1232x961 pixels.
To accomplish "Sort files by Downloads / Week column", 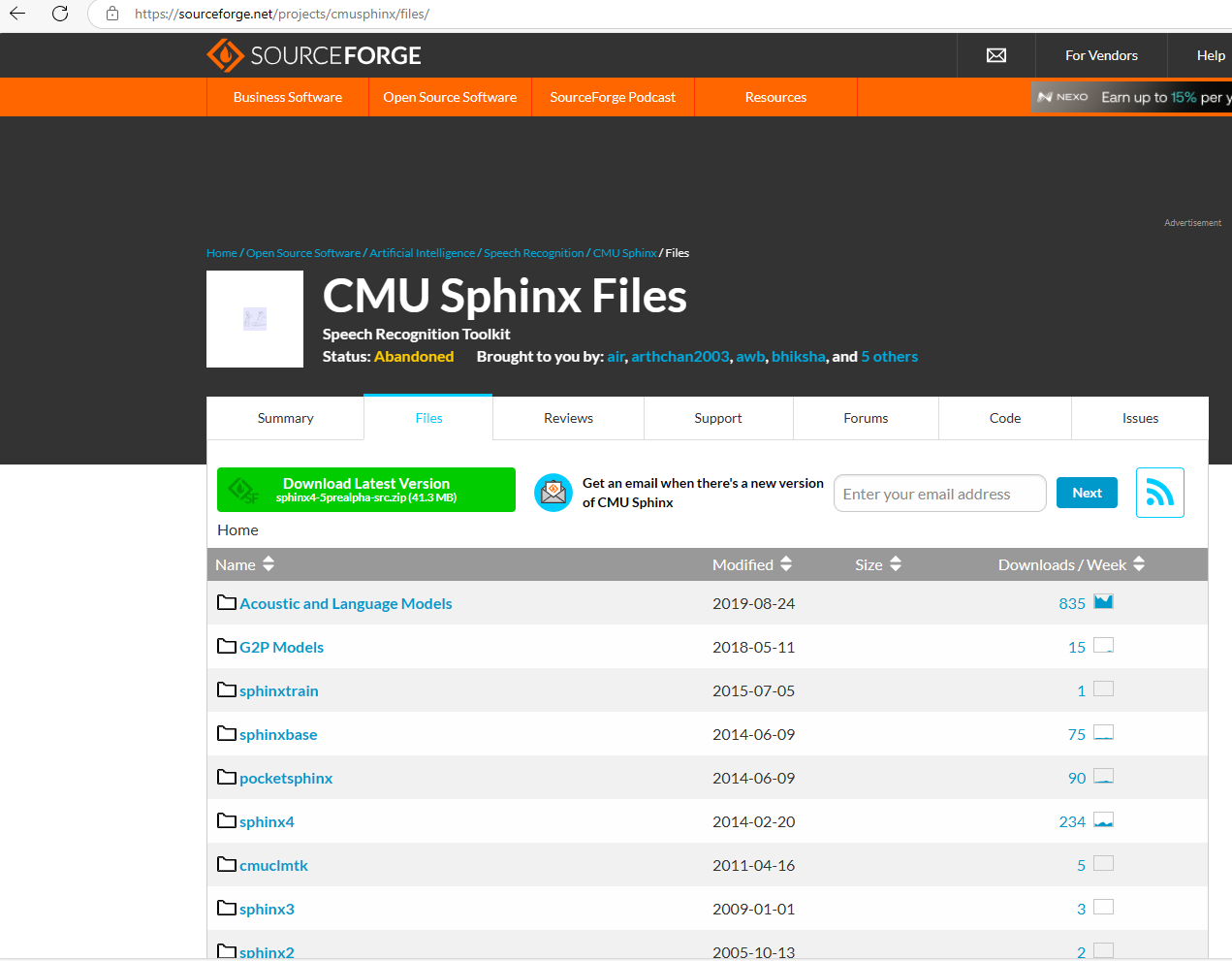I will (x=1071, y=564).
